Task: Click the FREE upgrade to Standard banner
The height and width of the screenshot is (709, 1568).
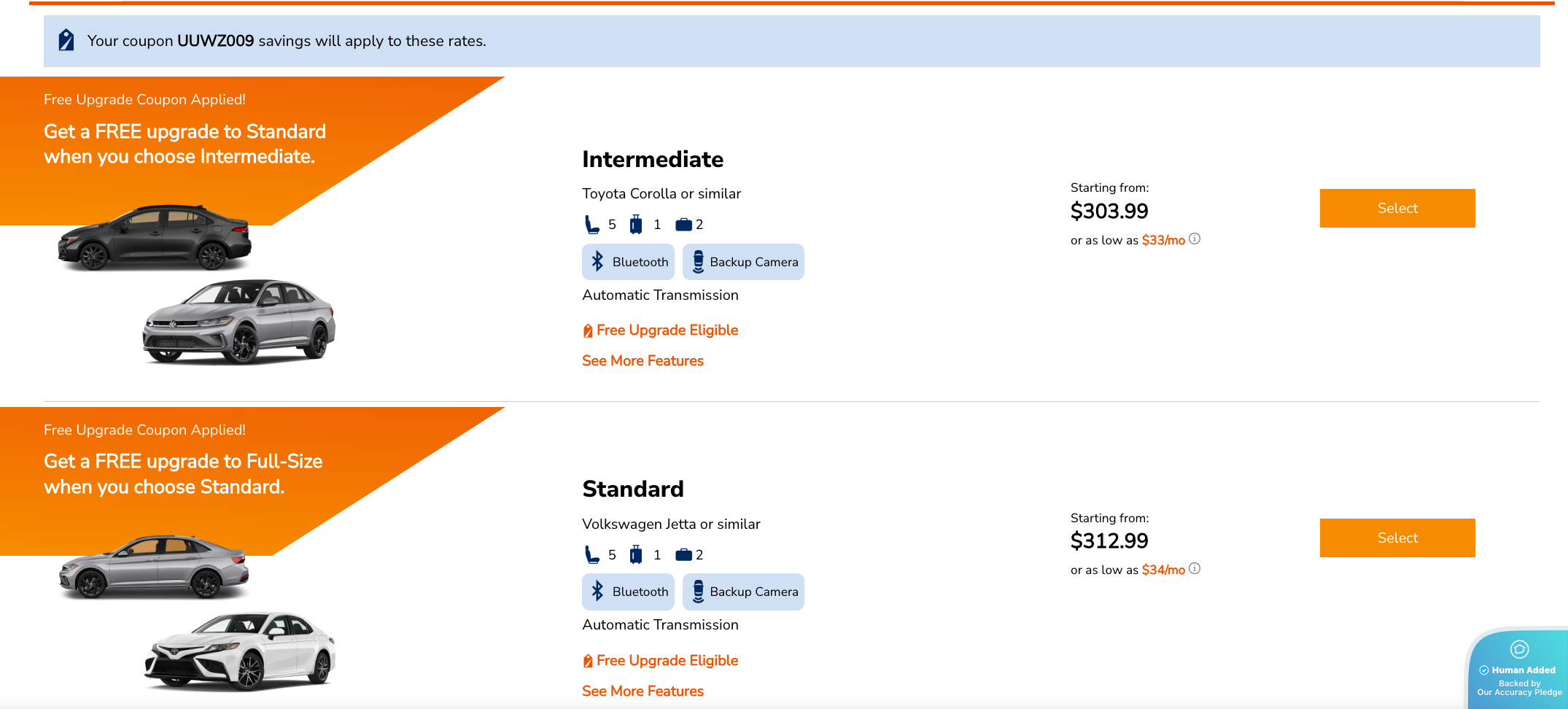Action: 185,143
